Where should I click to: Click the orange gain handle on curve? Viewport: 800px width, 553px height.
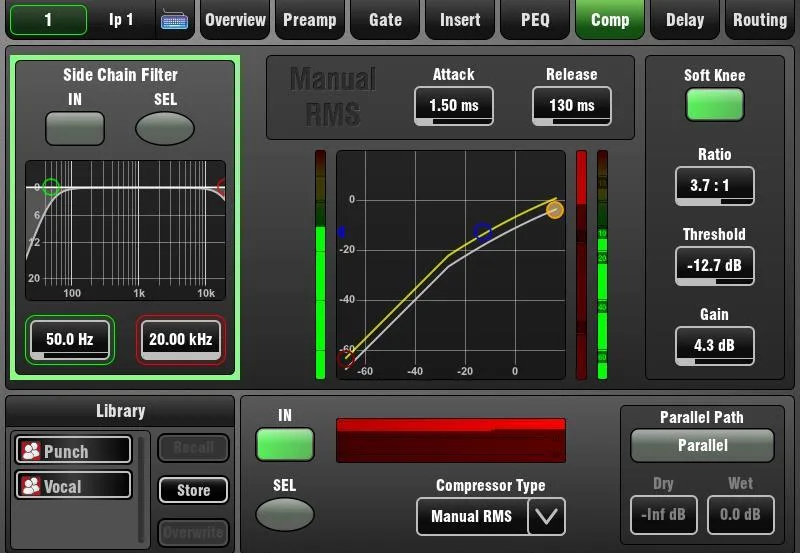click(555, 210)
